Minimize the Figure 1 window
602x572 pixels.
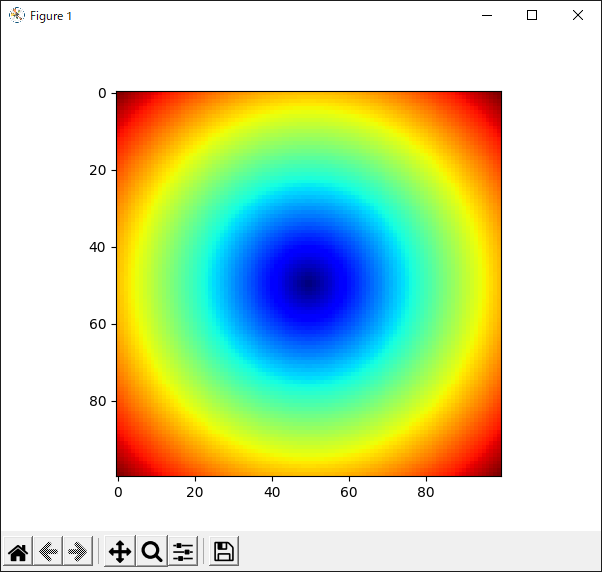pos(487,15)
